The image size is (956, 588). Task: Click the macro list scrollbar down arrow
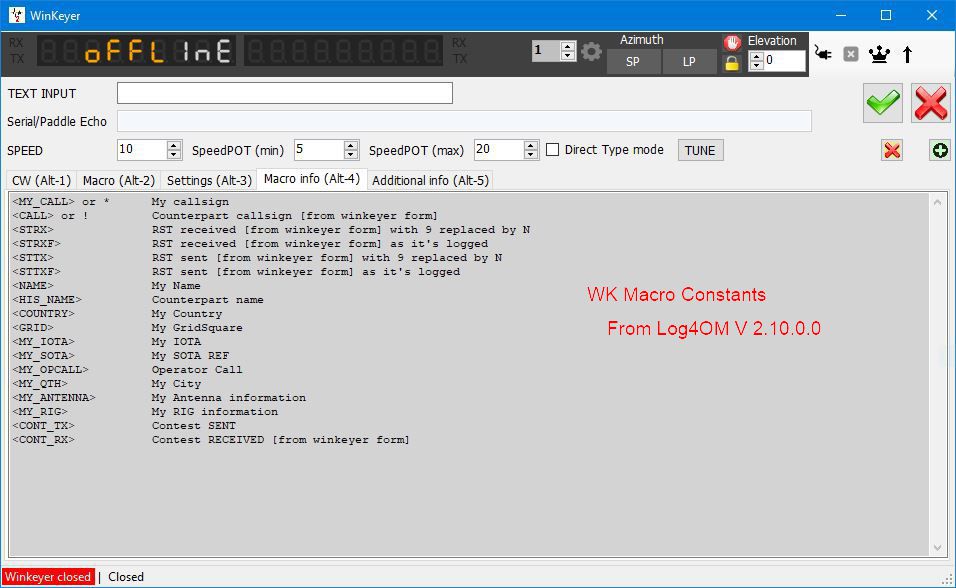938,548
